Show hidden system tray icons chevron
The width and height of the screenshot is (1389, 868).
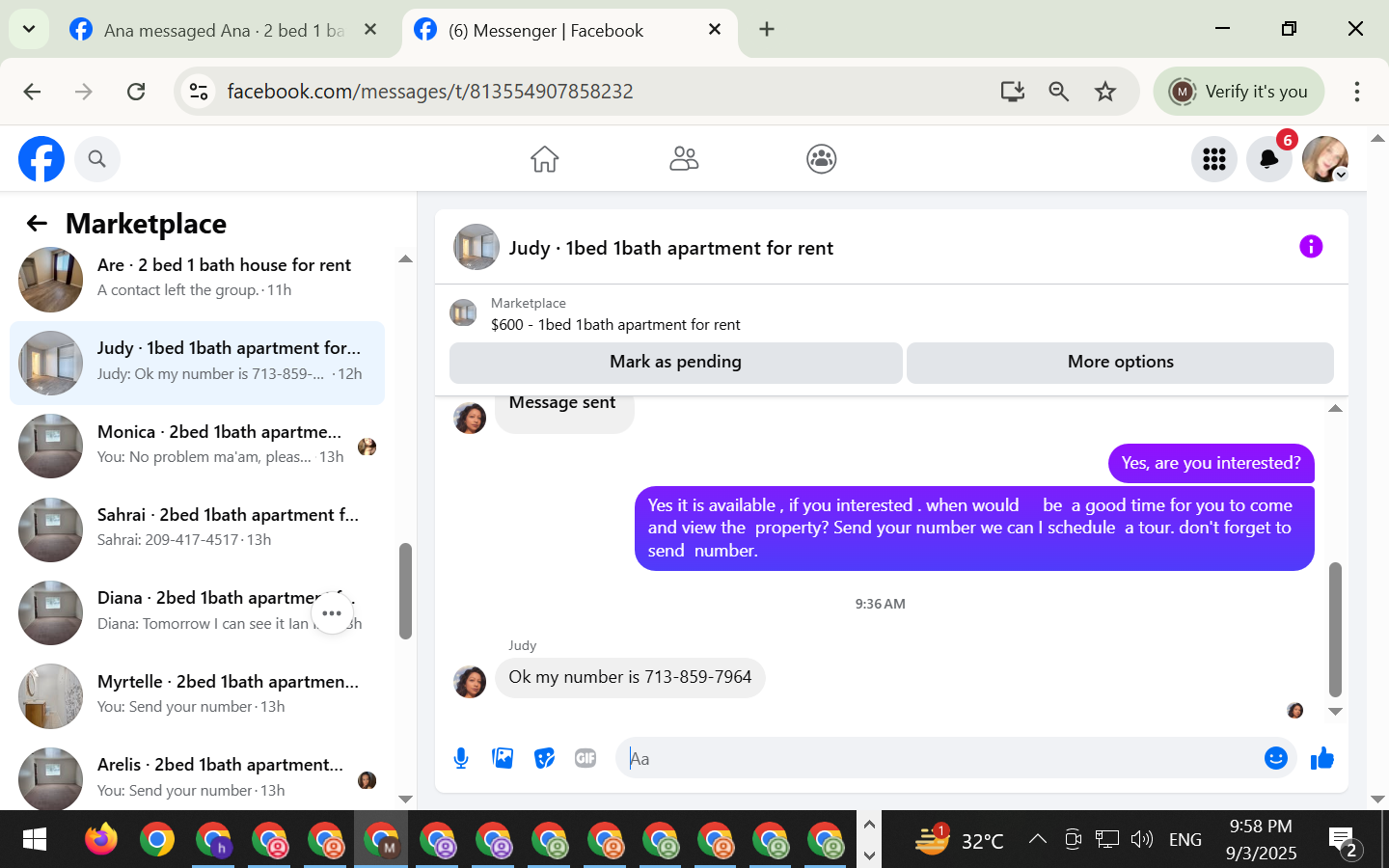(1038, 839)
